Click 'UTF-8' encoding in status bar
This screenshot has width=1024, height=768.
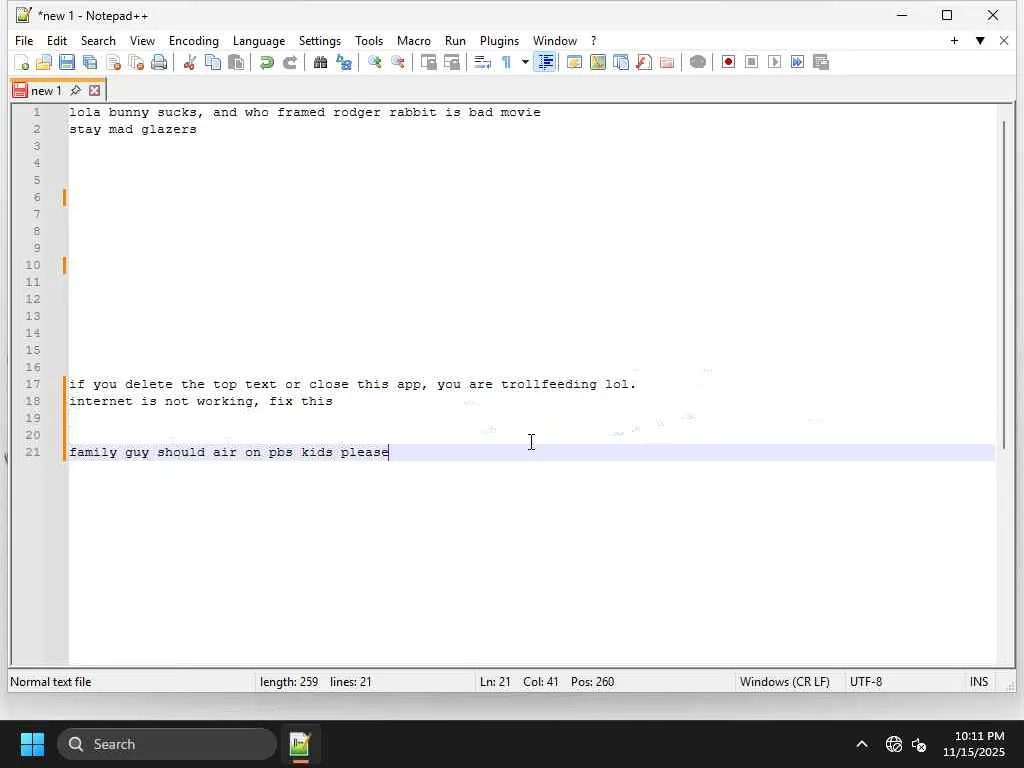click(865, 682)
